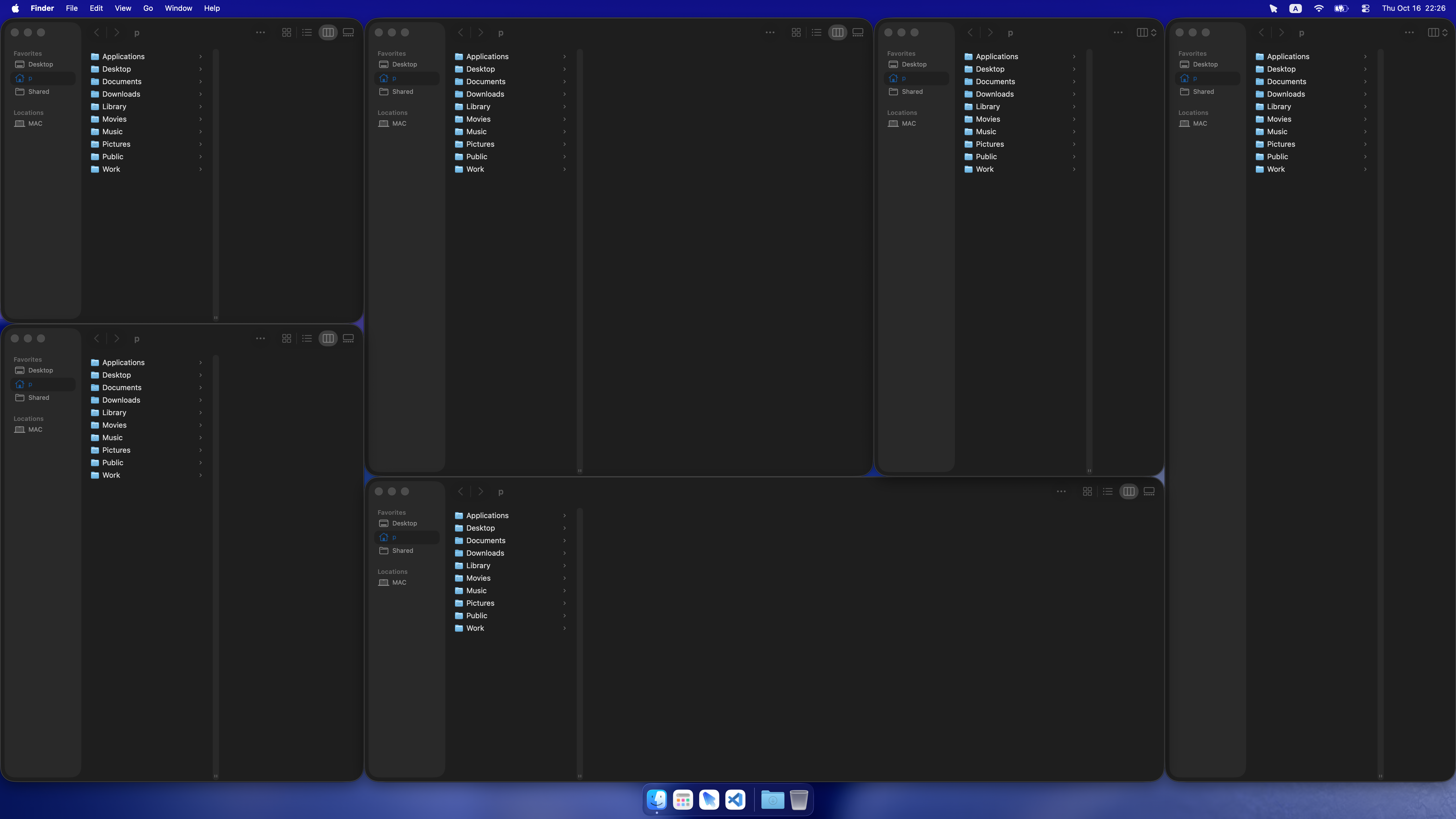Switch bottom-left Finder window to list view
Viewport: 1456px width, 819px height.
click(x=307, y=339)
